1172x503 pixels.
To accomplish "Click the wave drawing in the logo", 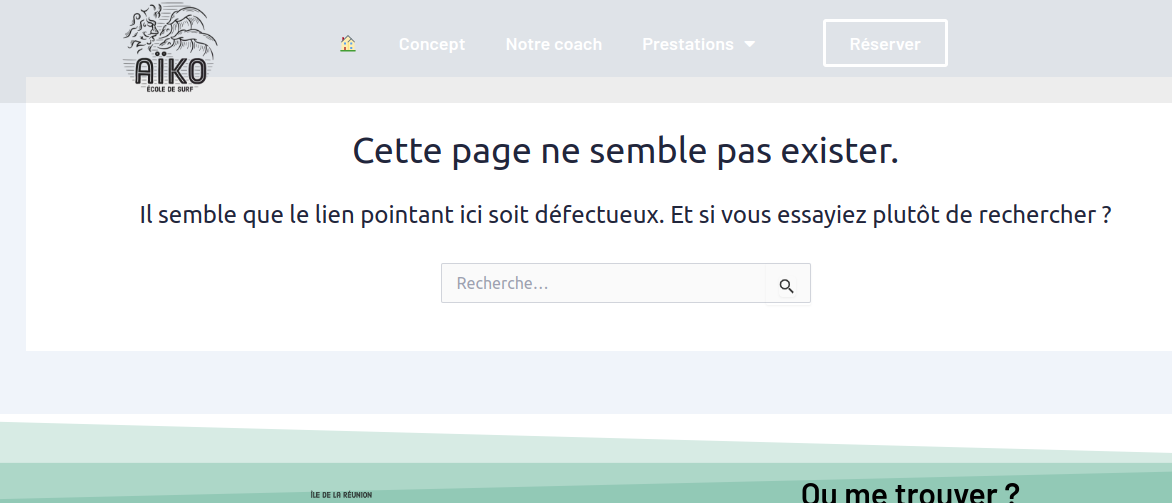I will (172, 30).
